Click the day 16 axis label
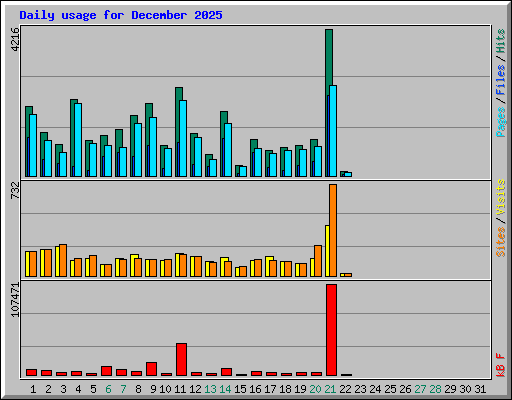 click(255, 389)
